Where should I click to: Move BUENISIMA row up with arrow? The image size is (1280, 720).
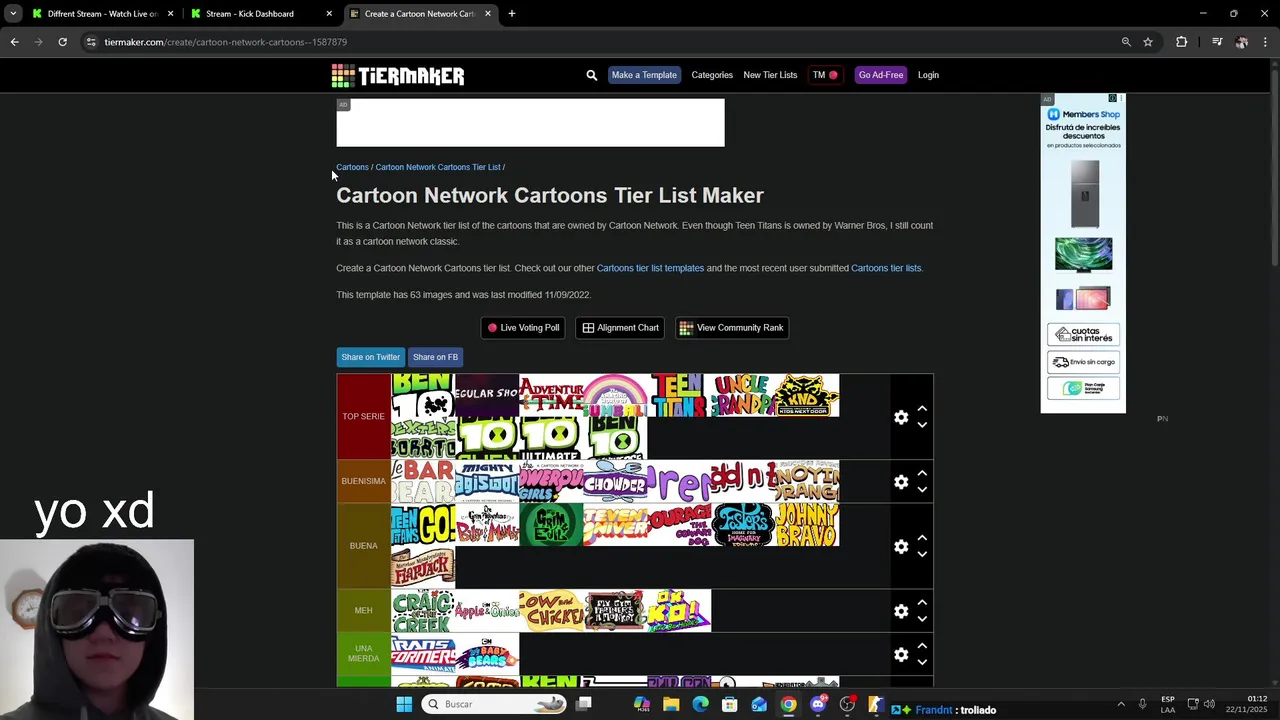(x=922, y=474)
